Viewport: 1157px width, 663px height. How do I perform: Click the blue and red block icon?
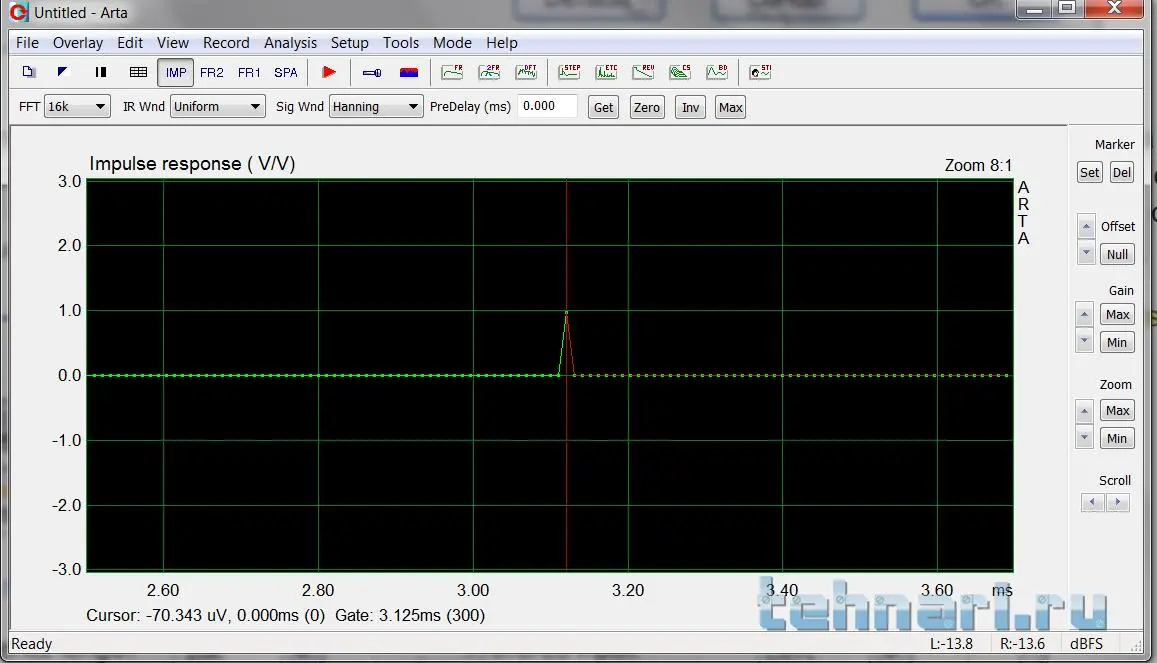[409, 72]
